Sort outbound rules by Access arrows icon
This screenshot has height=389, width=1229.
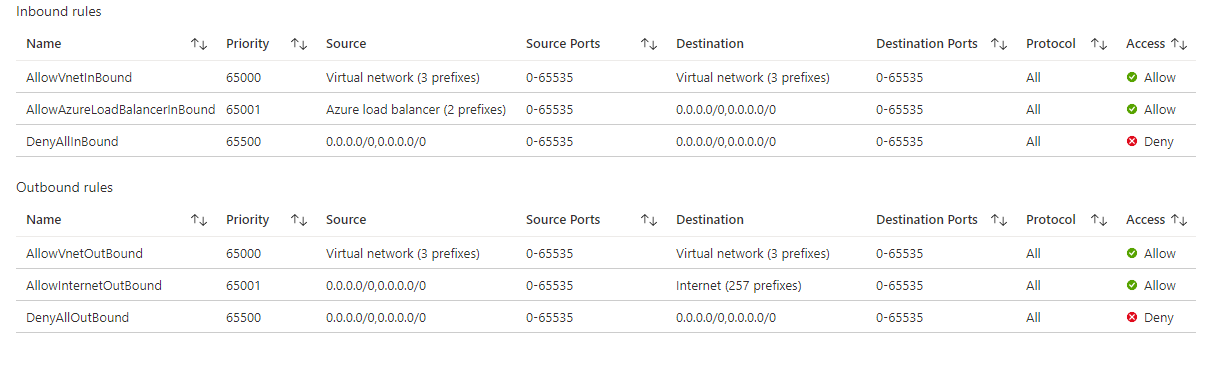[x=1178, y=220]
